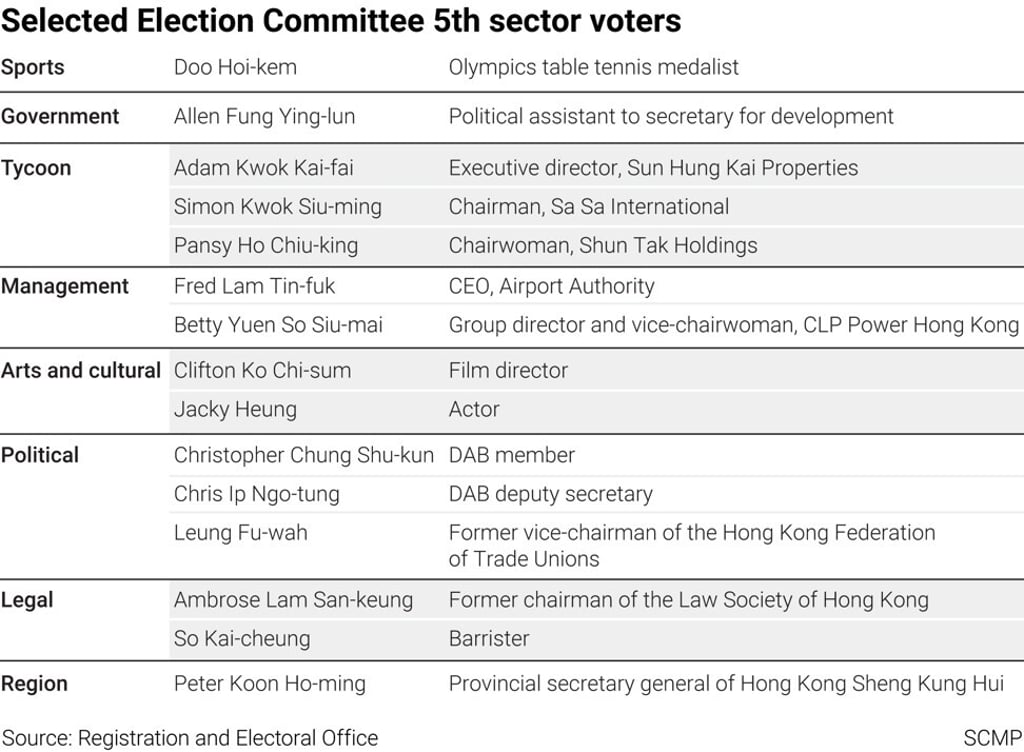Screen dimensions: 1024x752
Task: Click the name 'Betty Yuen So Siu-mai'
Action: tap(278, 325)
